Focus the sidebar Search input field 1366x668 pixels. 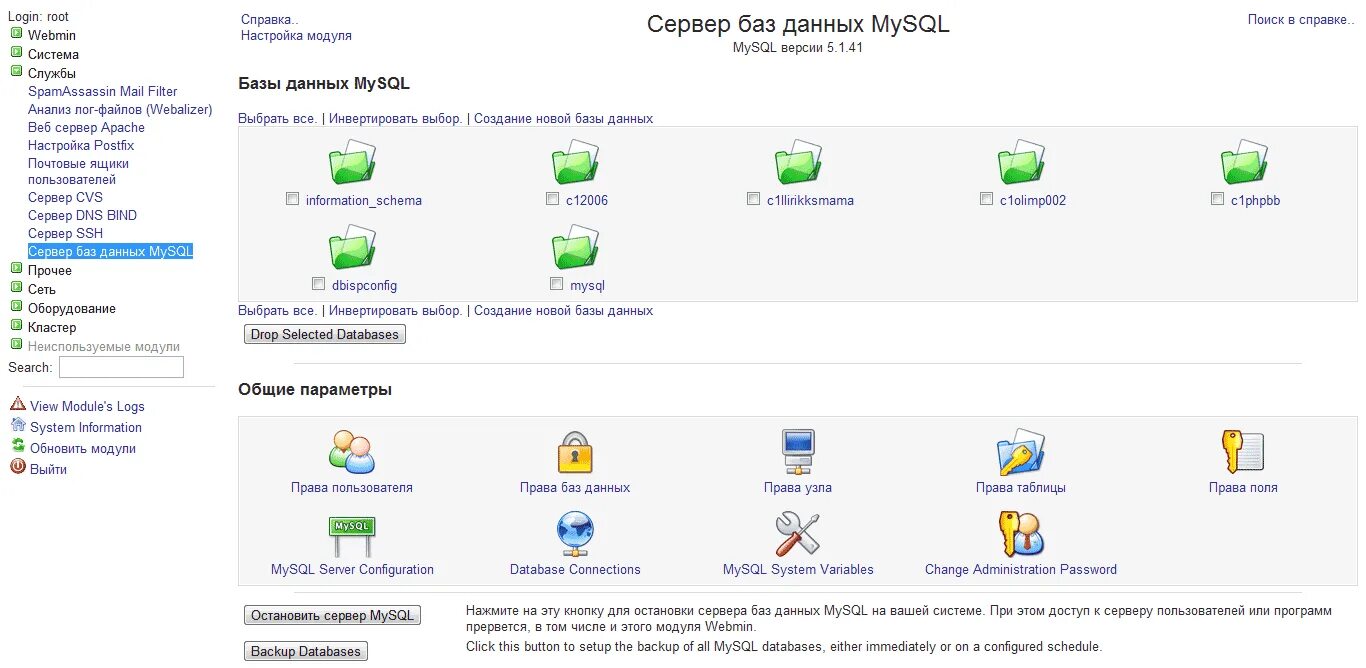click(121, 367)
